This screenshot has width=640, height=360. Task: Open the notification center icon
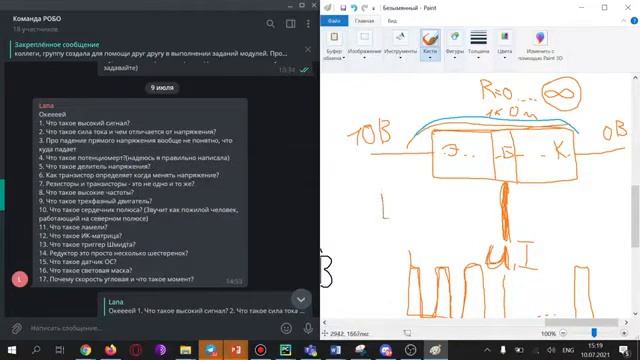[x=624, y=350]
